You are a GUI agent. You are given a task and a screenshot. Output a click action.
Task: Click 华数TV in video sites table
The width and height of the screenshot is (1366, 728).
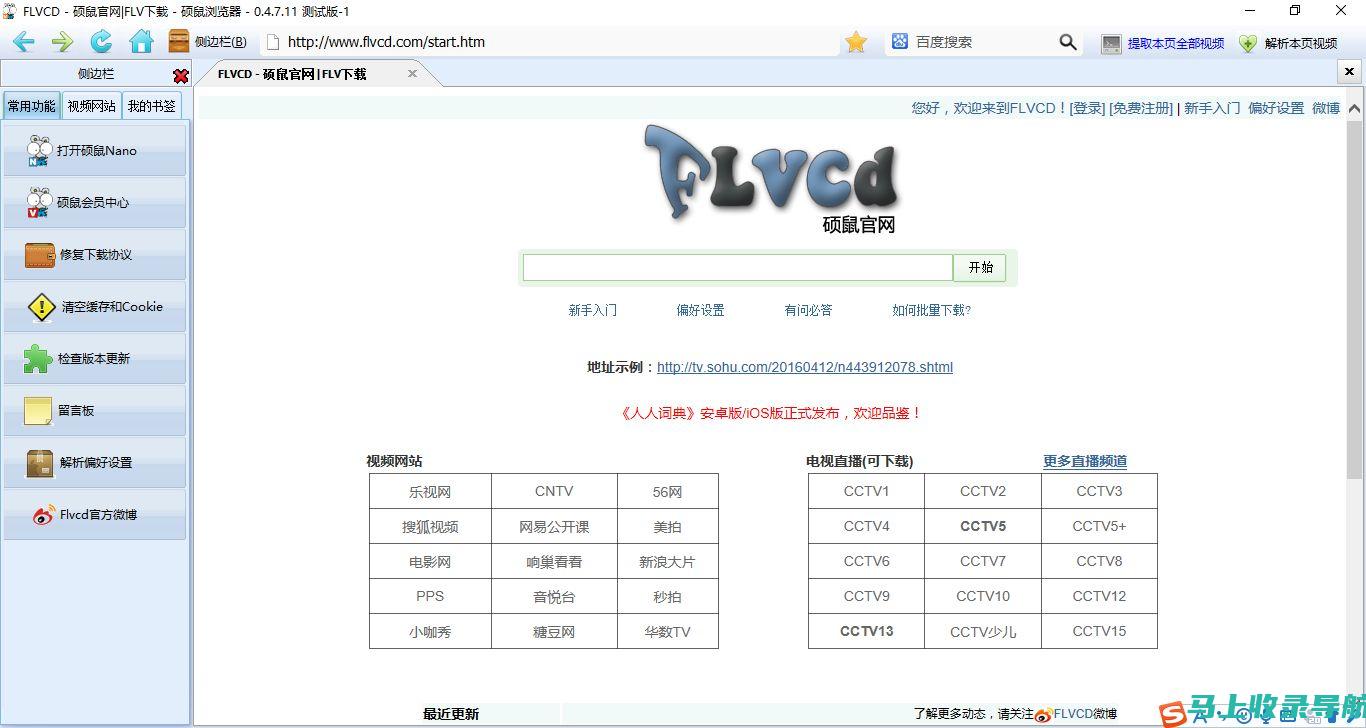click(x=667, y=631)
